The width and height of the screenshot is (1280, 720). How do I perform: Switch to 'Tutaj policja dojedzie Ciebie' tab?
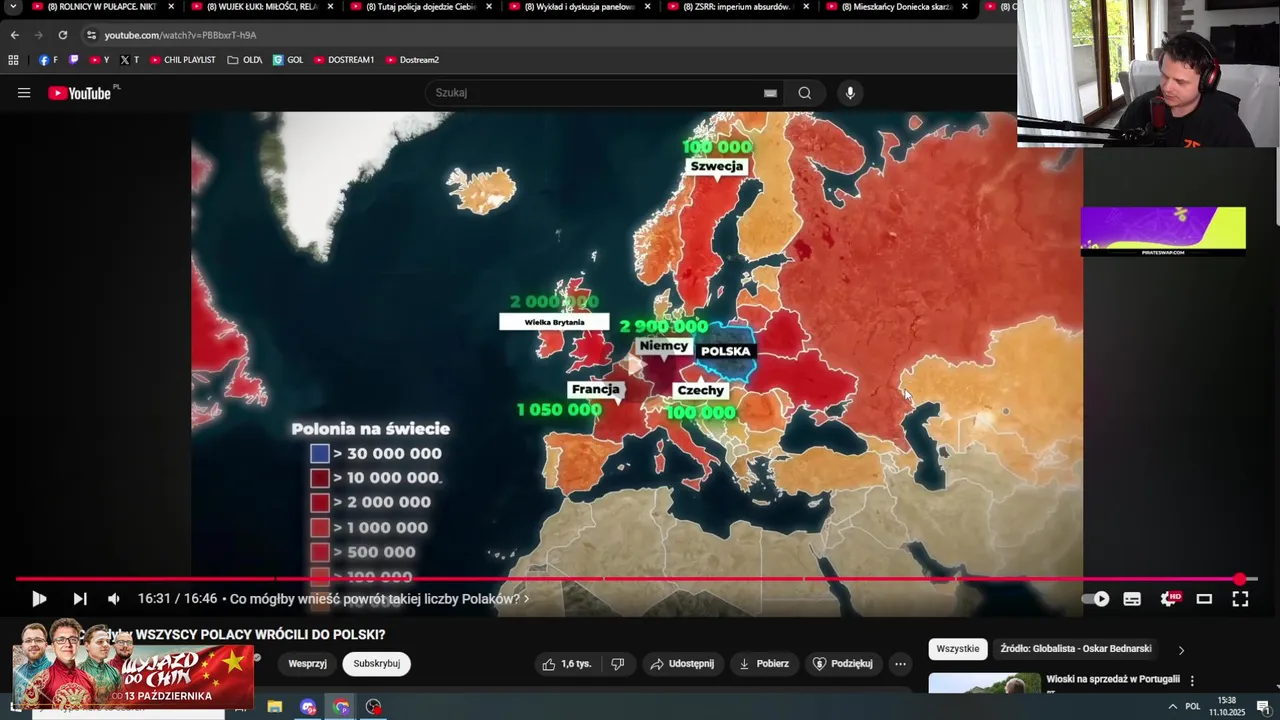click(420, 7)
